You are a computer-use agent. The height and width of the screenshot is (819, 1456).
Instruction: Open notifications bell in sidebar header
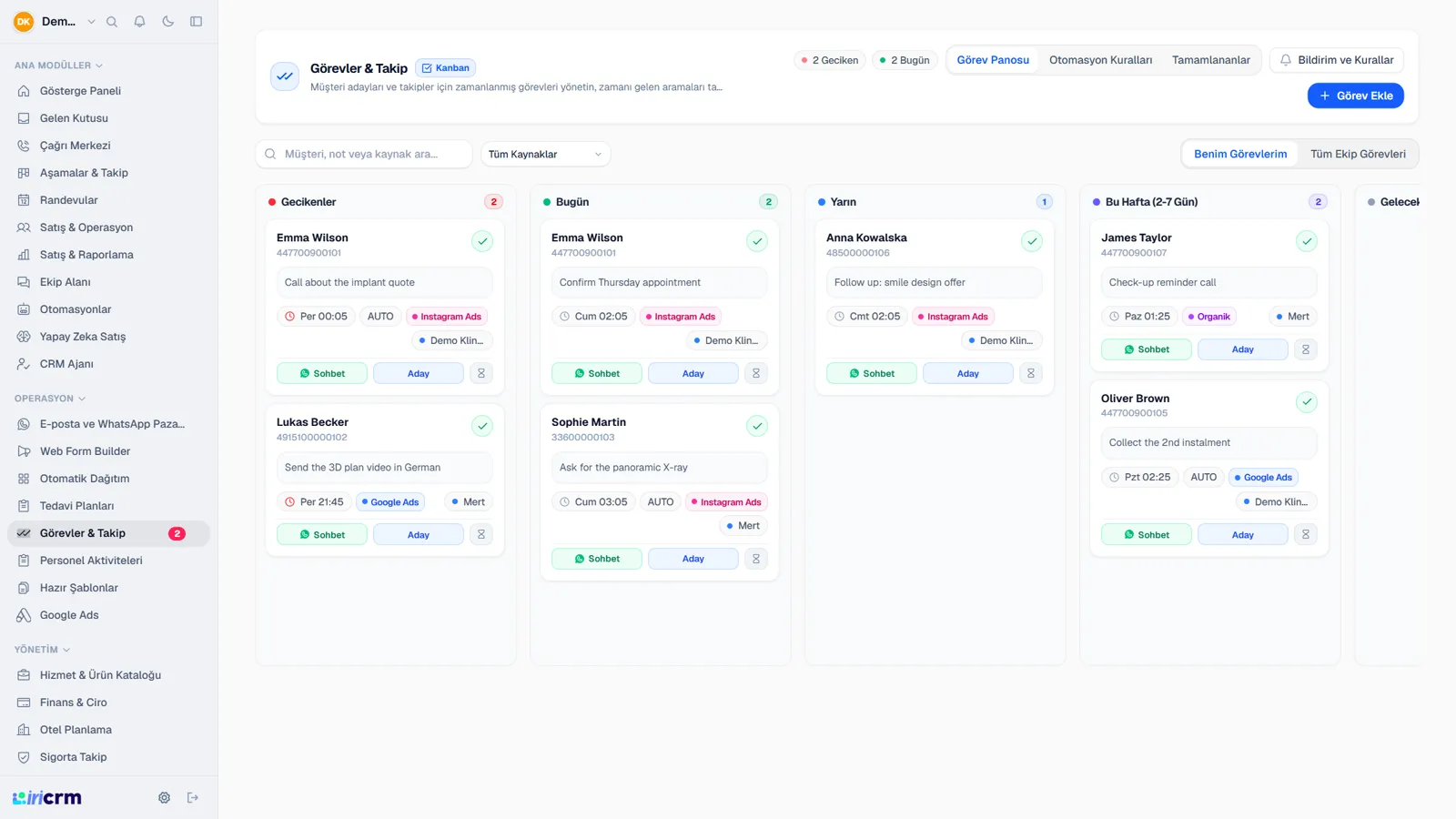(x=139, y=22)
